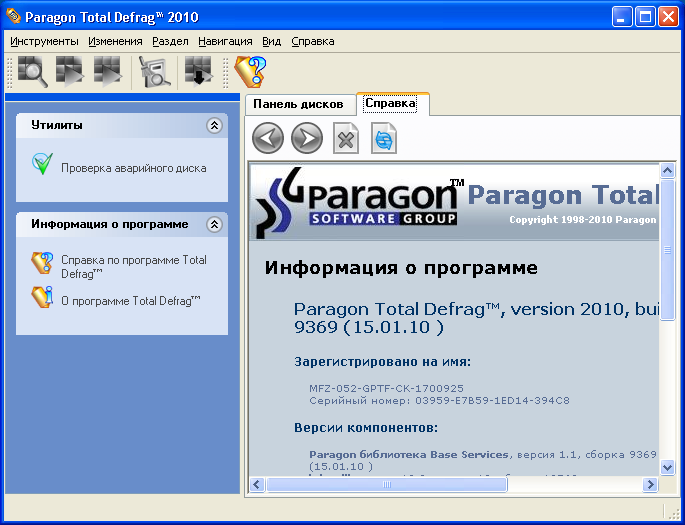Click the disk analysis magnifier toolbar icon
Screen dimensions: 685x525
(x=32, y=72)
